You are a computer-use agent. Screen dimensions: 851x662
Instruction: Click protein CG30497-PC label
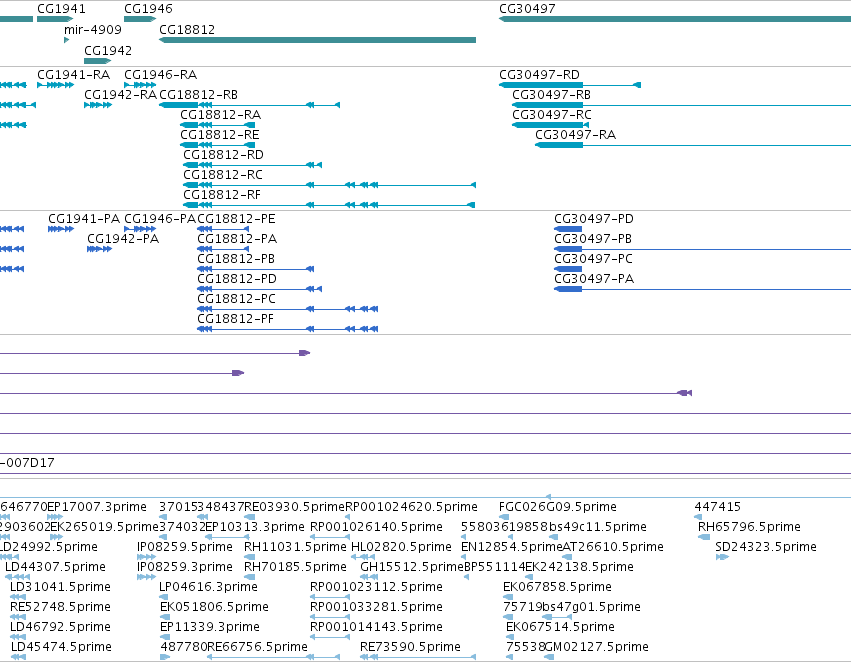coord(593,259)
